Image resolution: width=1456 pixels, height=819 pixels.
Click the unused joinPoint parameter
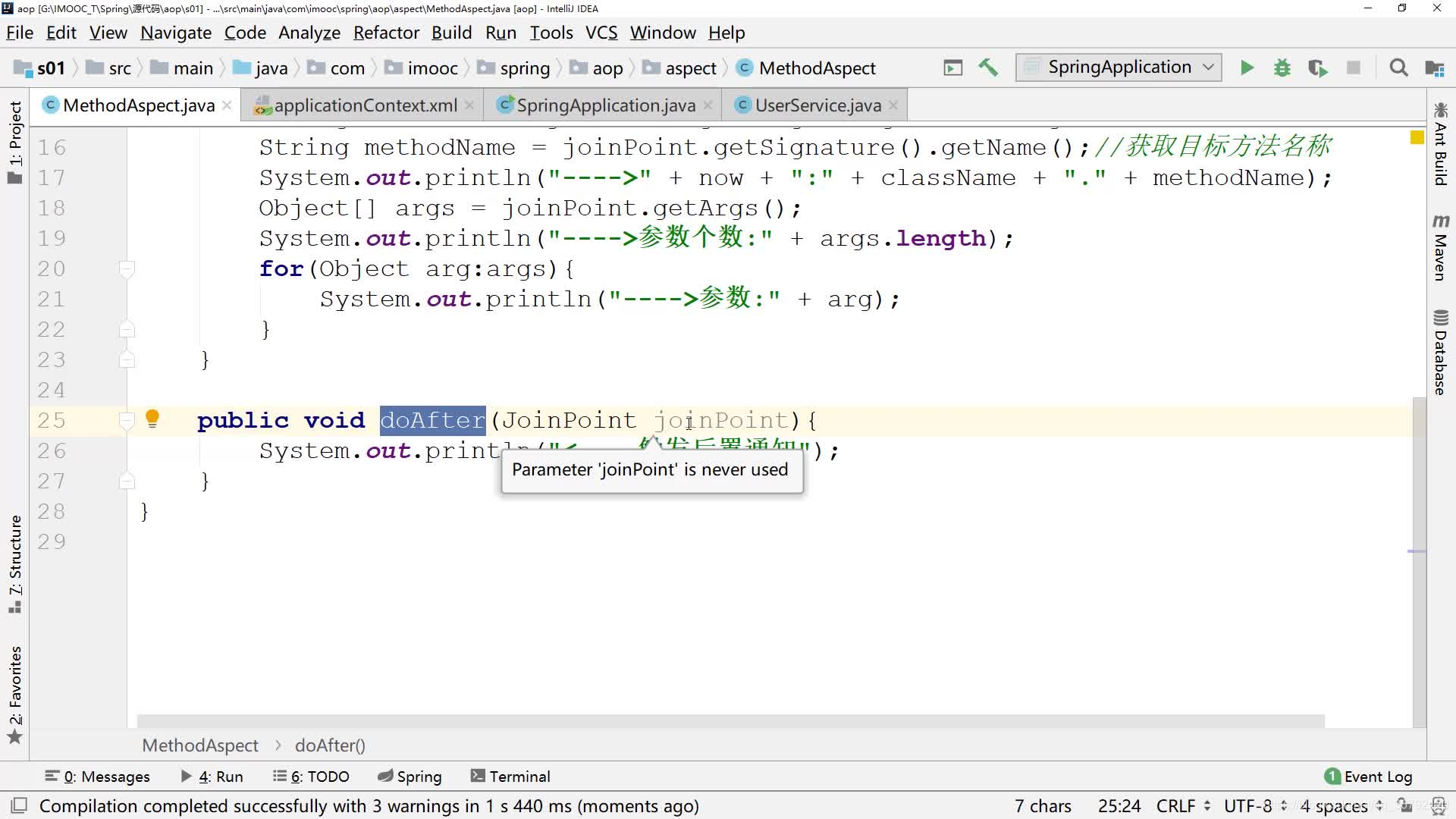pyautogui.click(x=720, y=420)
